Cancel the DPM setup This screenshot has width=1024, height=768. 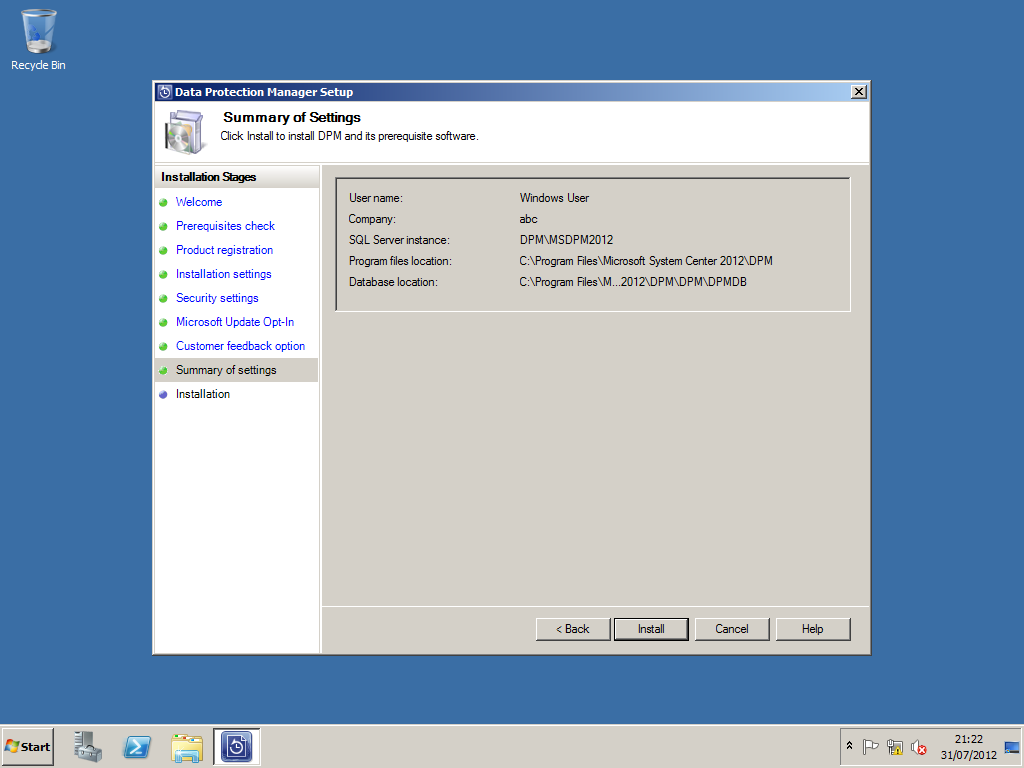(731, 629)
